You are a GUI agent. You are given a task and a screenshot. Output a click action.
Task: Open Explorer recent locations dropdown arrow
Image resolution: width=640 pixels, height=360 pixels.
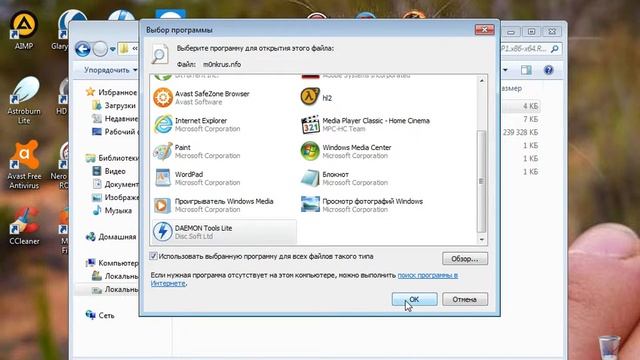pyautogui.click(x=113, y=49)
